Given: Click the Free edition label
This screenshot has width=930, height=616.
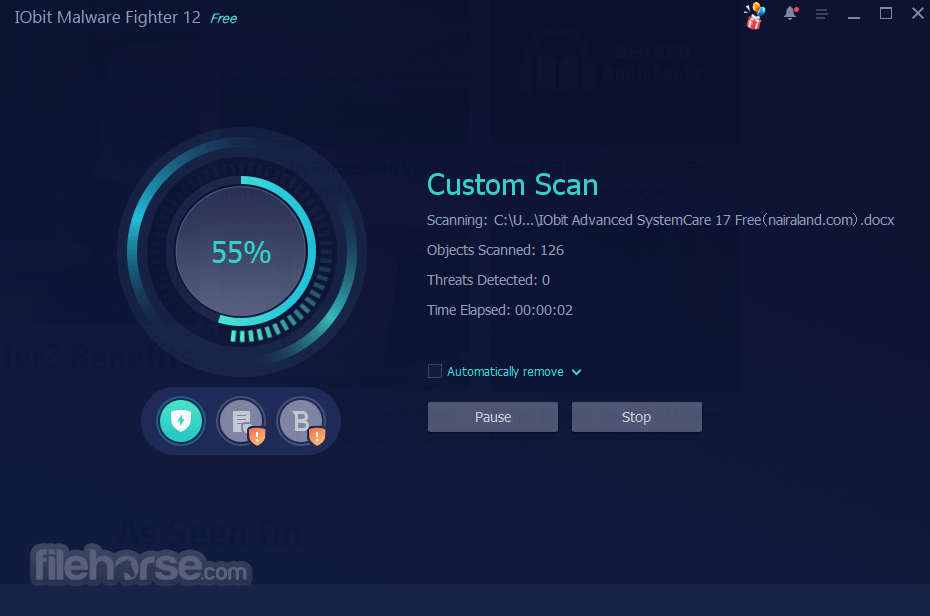Looking at the screenshot, I should click(x=224, y=18).
